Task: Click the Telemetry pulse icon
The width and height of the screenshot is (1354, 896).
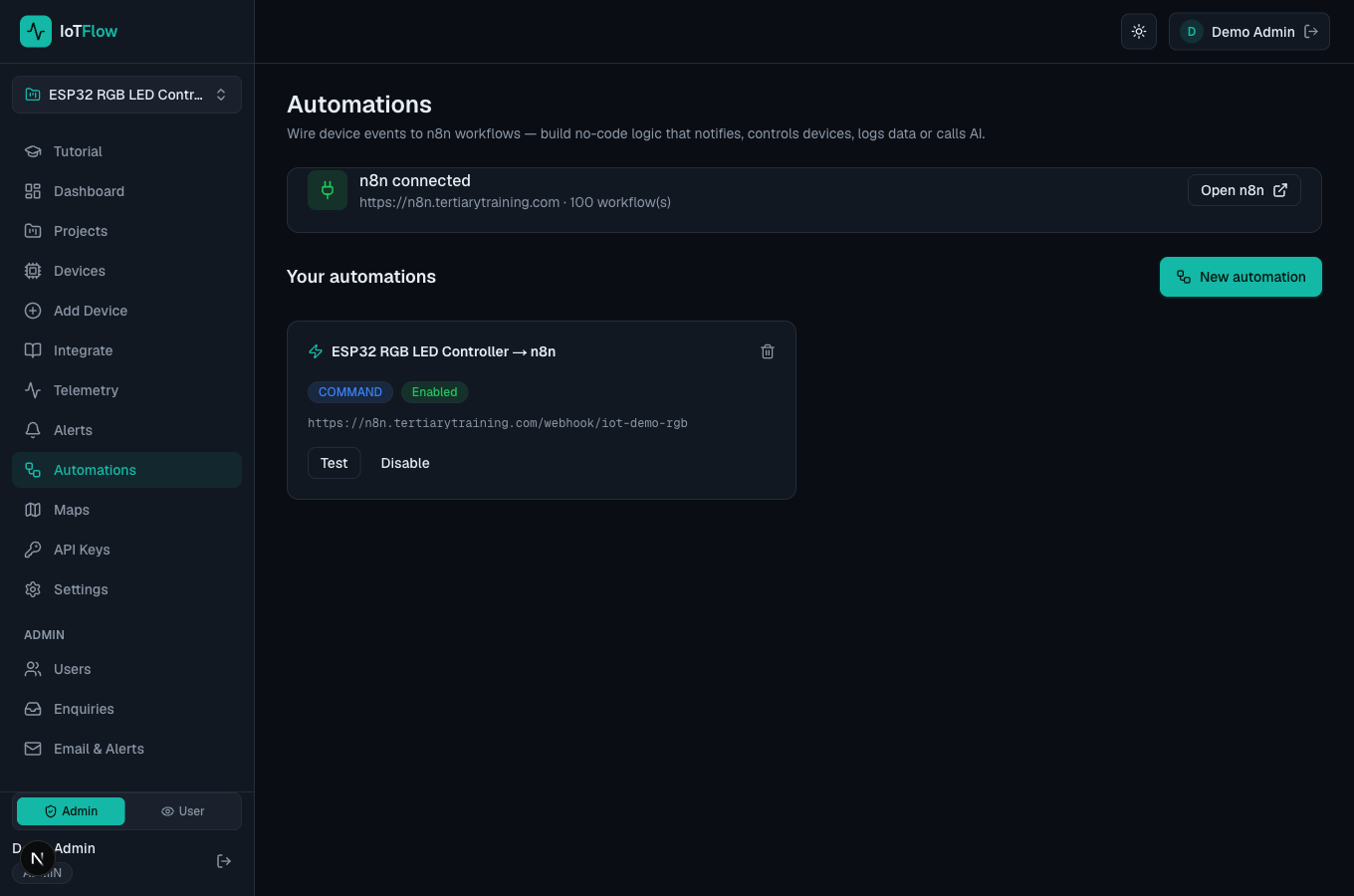Action: coord(33,390)
